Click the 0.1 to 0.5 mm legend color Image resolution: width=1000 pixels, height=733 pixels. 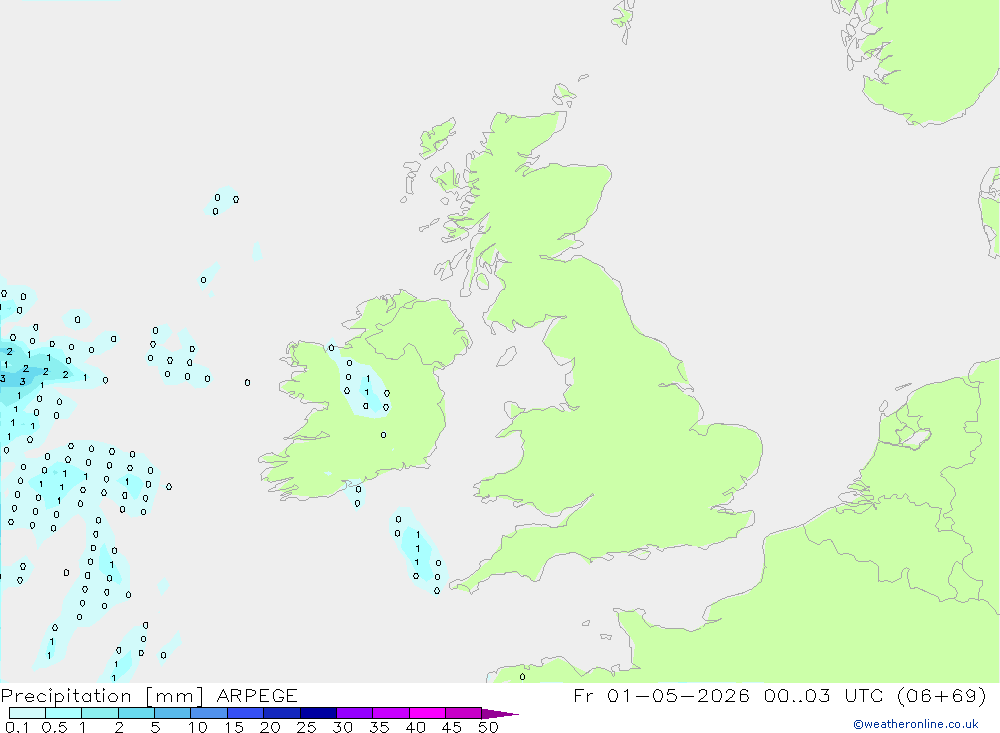pos(27,713)
